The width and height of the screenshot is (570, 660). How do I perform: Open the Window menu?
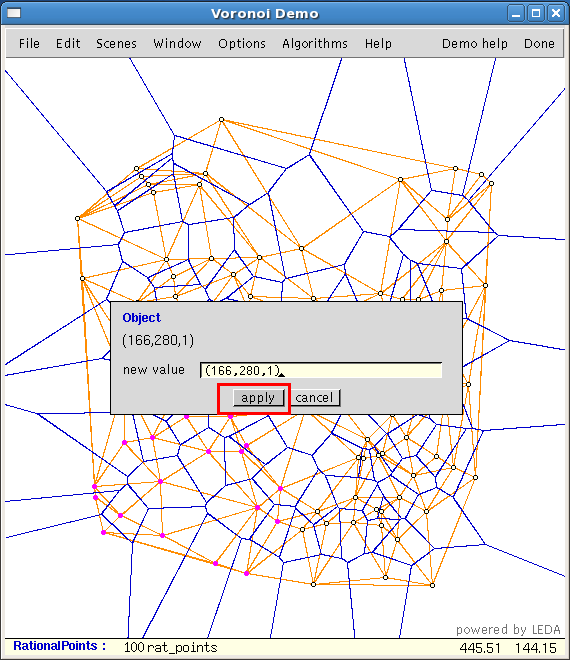point(177,43)
